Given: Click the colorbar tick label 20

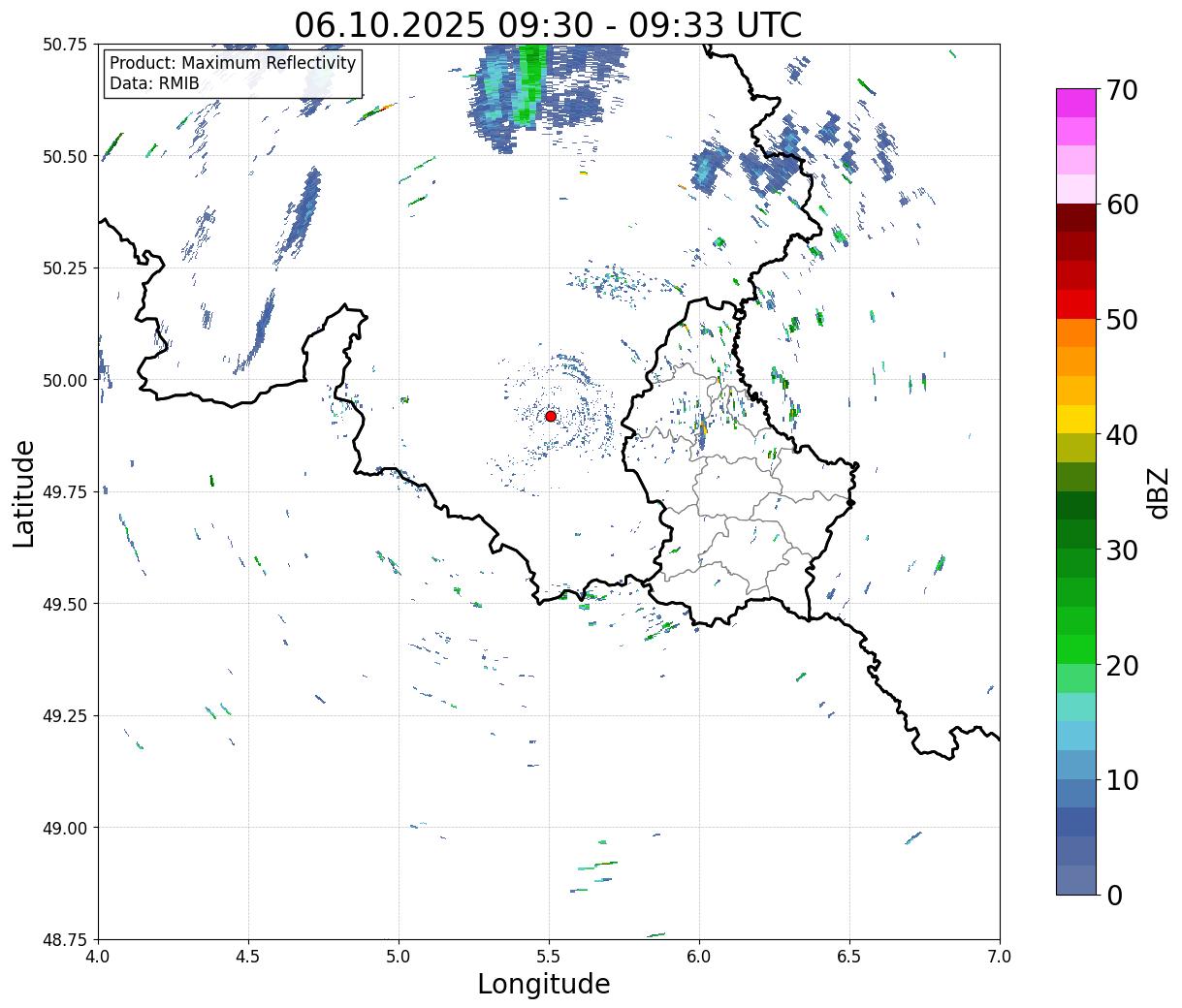Looking at the screenshot, I should coord(1121,665).
